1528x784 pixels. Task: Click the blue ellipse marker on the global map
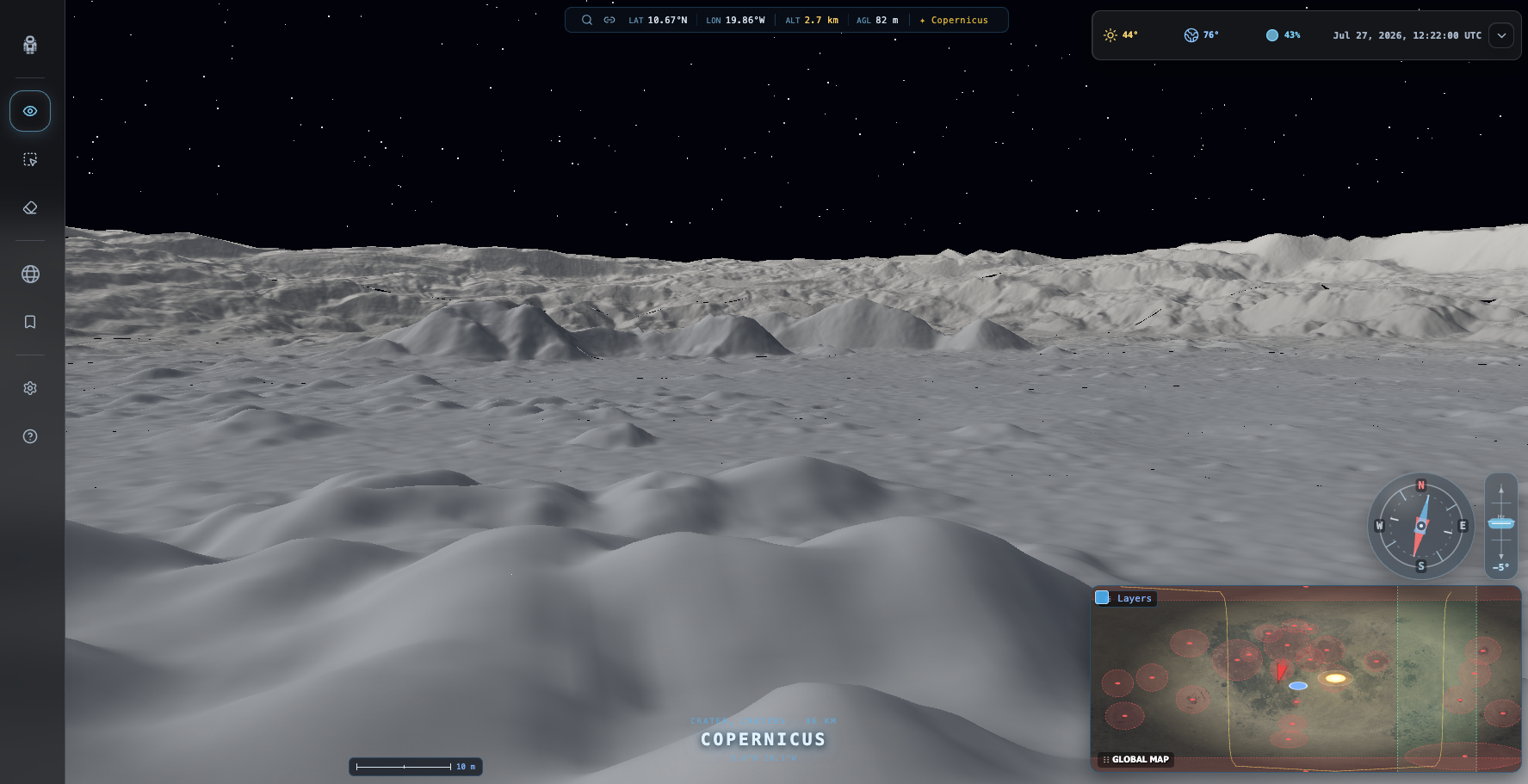[x=1298, y=686]
